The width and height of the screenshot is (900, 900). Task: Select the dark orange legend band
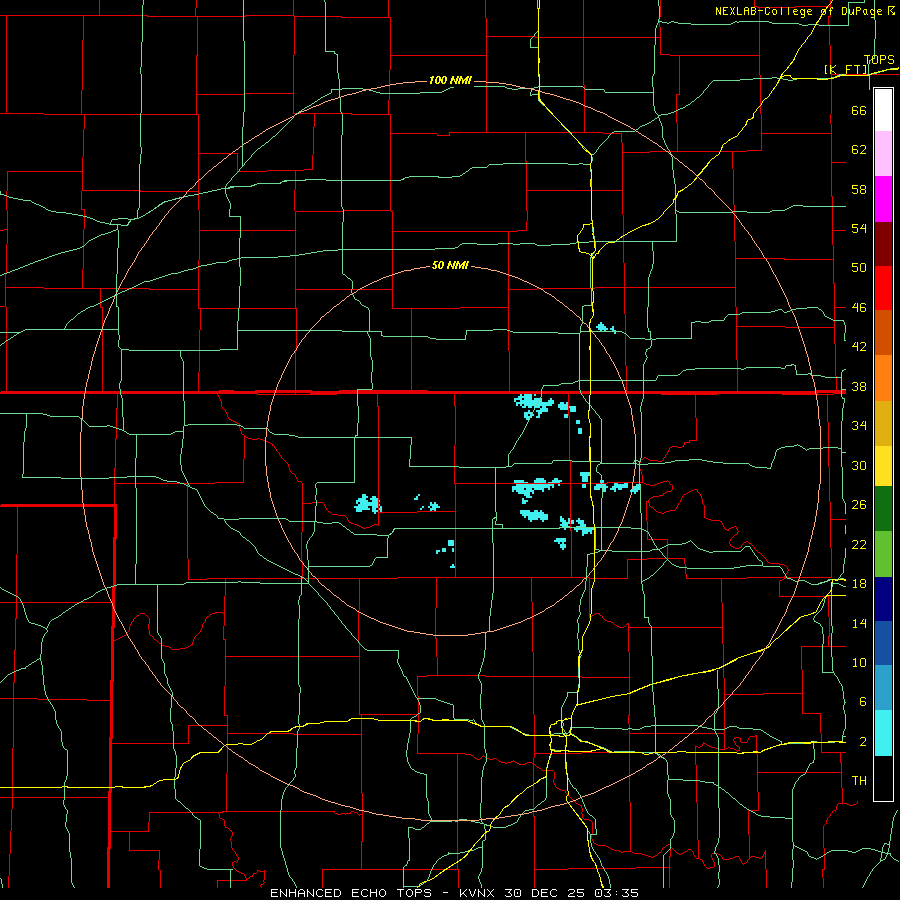pos(883,333)
